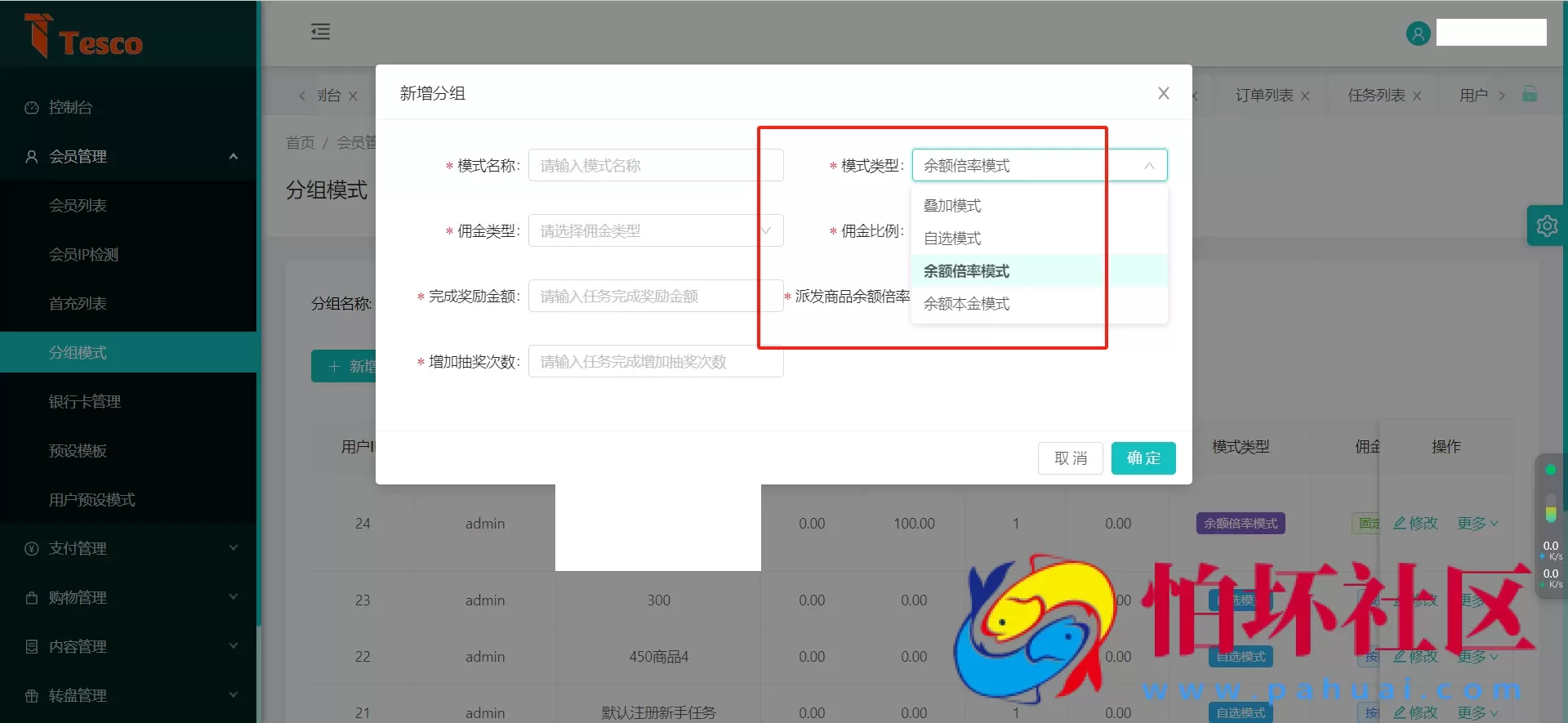Expand the 内容管理 menu

128,646
